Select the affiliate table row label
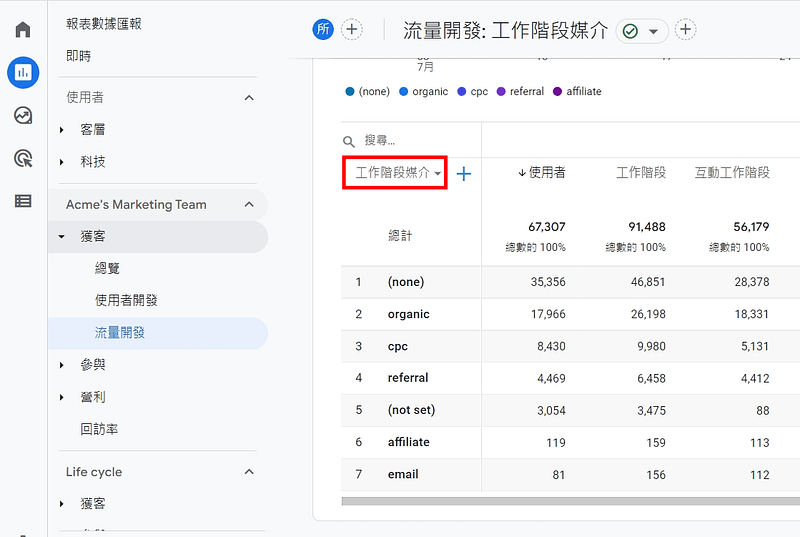800x537 pixels. 408,442
